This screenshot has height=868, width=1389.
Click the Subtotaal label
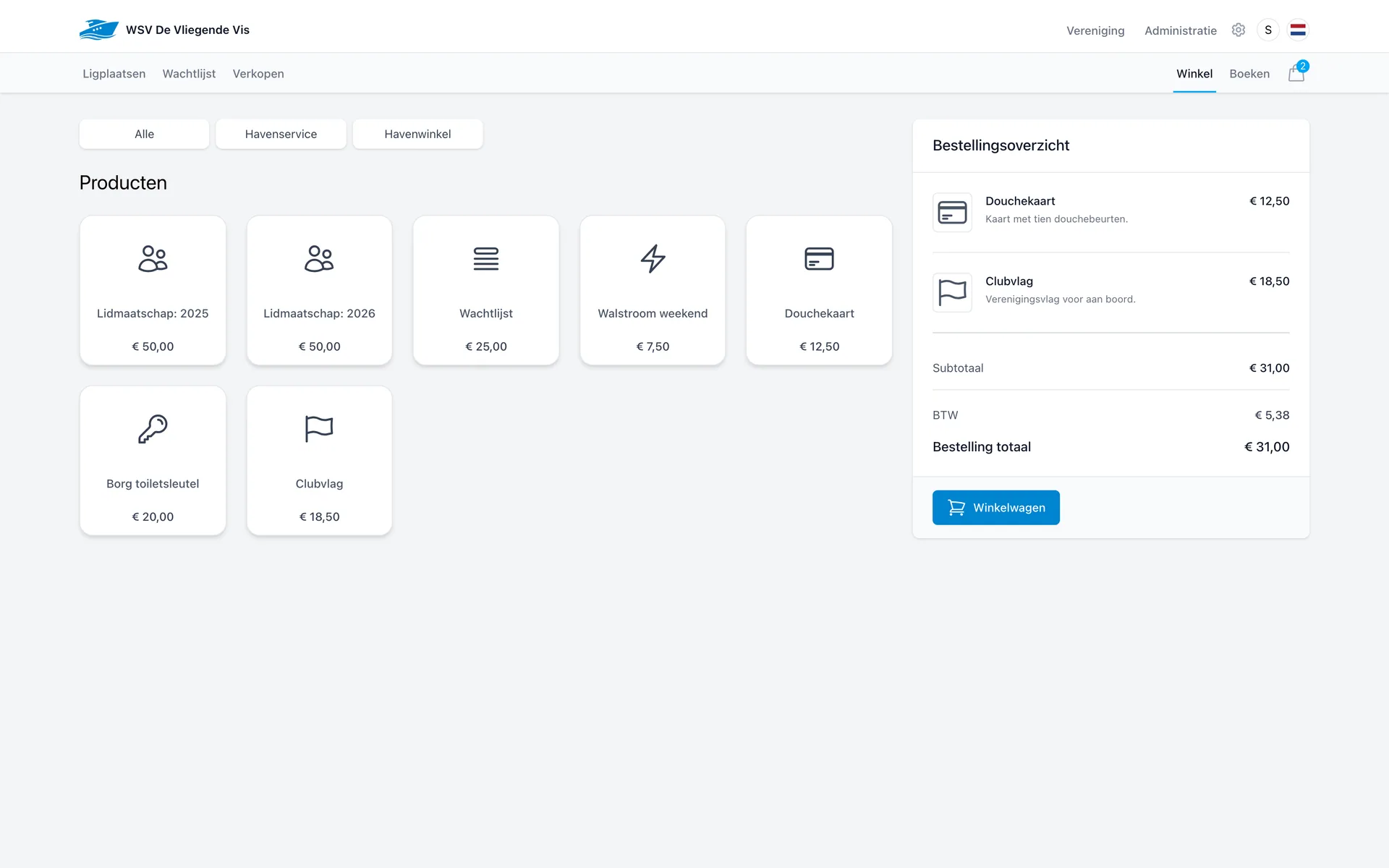pos(958,368)
